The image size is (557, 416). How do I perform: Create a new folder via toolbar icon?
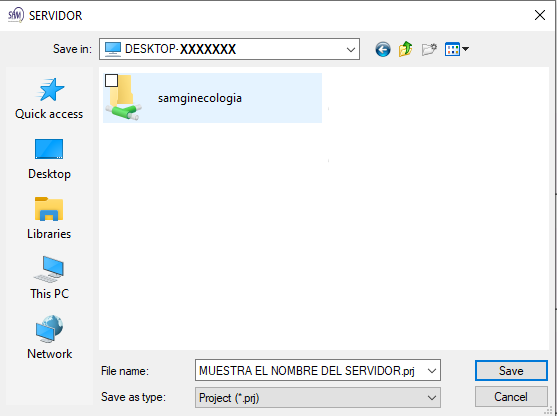pyautogui.click(x=429, y=49)
